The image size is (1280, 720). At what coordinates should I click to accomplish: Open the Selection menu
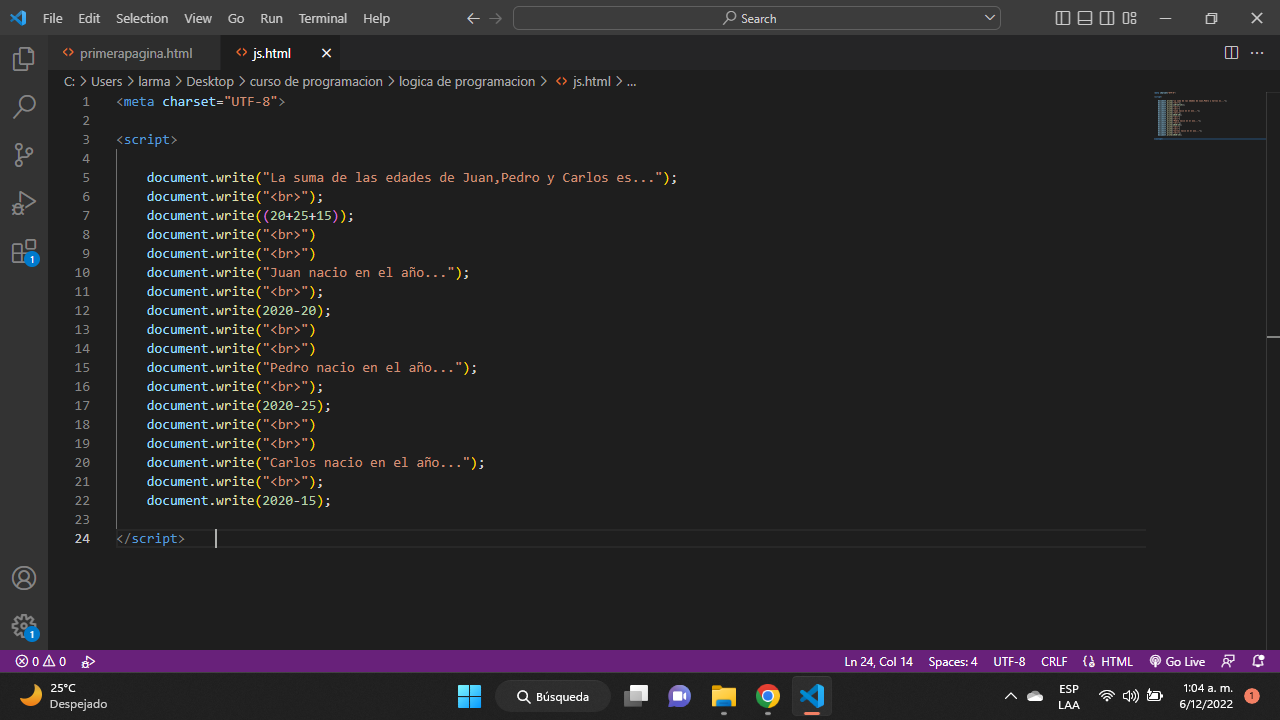click(x=142, y=18)
